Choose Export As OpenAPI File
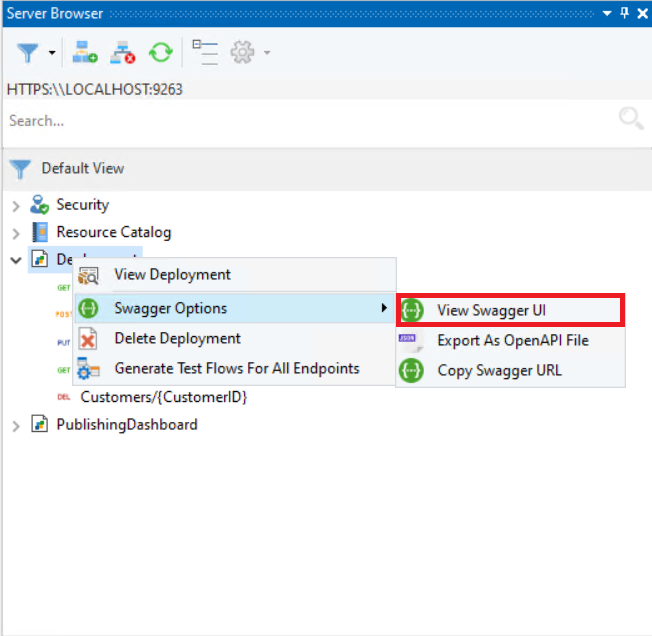The height and width of the screenshot is (636, 652). coord(512,340)
